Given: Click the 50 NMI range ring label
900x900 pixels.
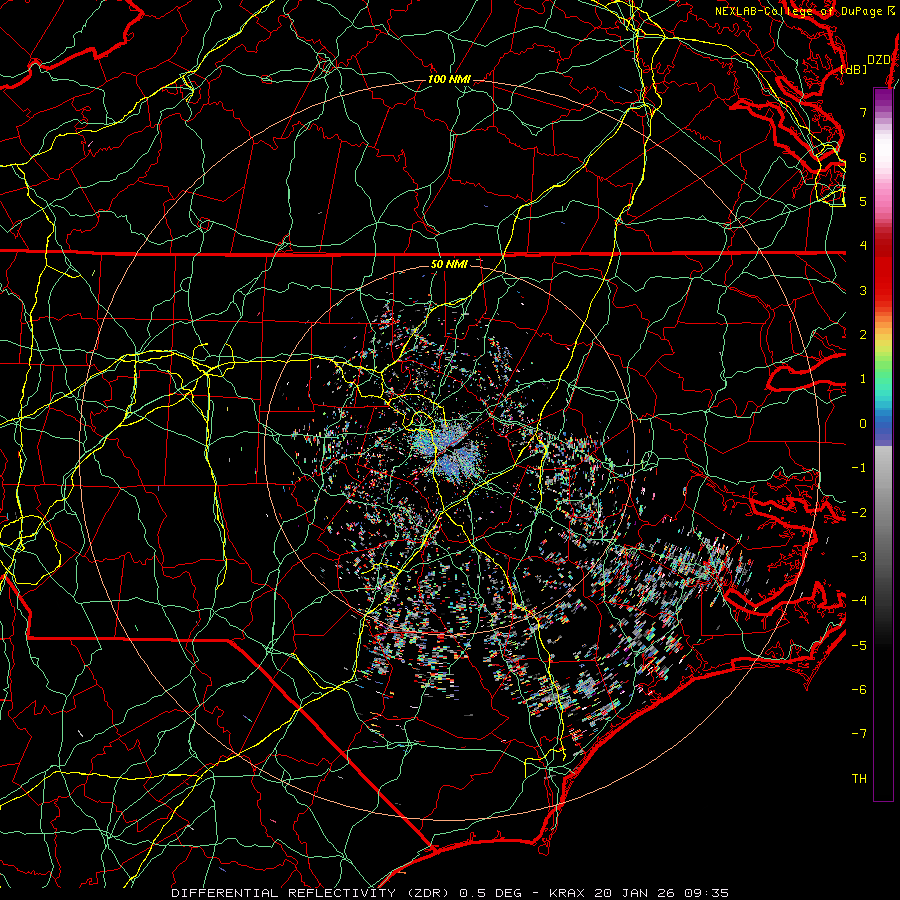Looking at the screenshot, I should click(449, 265).
